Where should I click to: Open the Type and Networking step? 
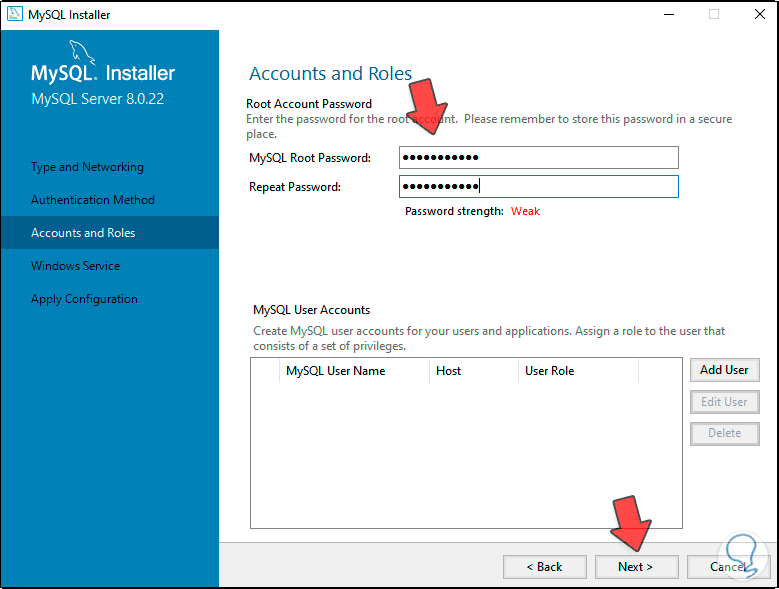(87, 167)
